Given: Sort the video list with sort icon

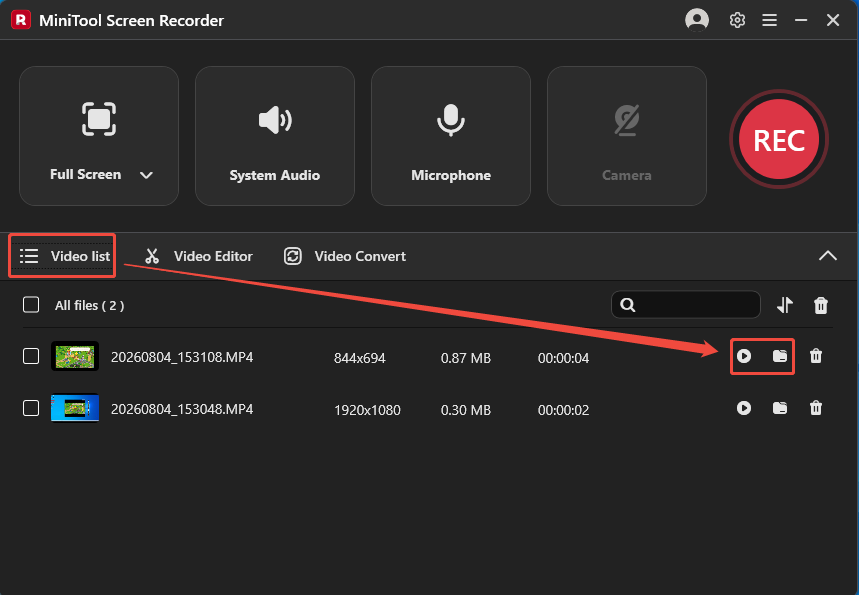Looking at the screenshot, I should click(785, 305).
